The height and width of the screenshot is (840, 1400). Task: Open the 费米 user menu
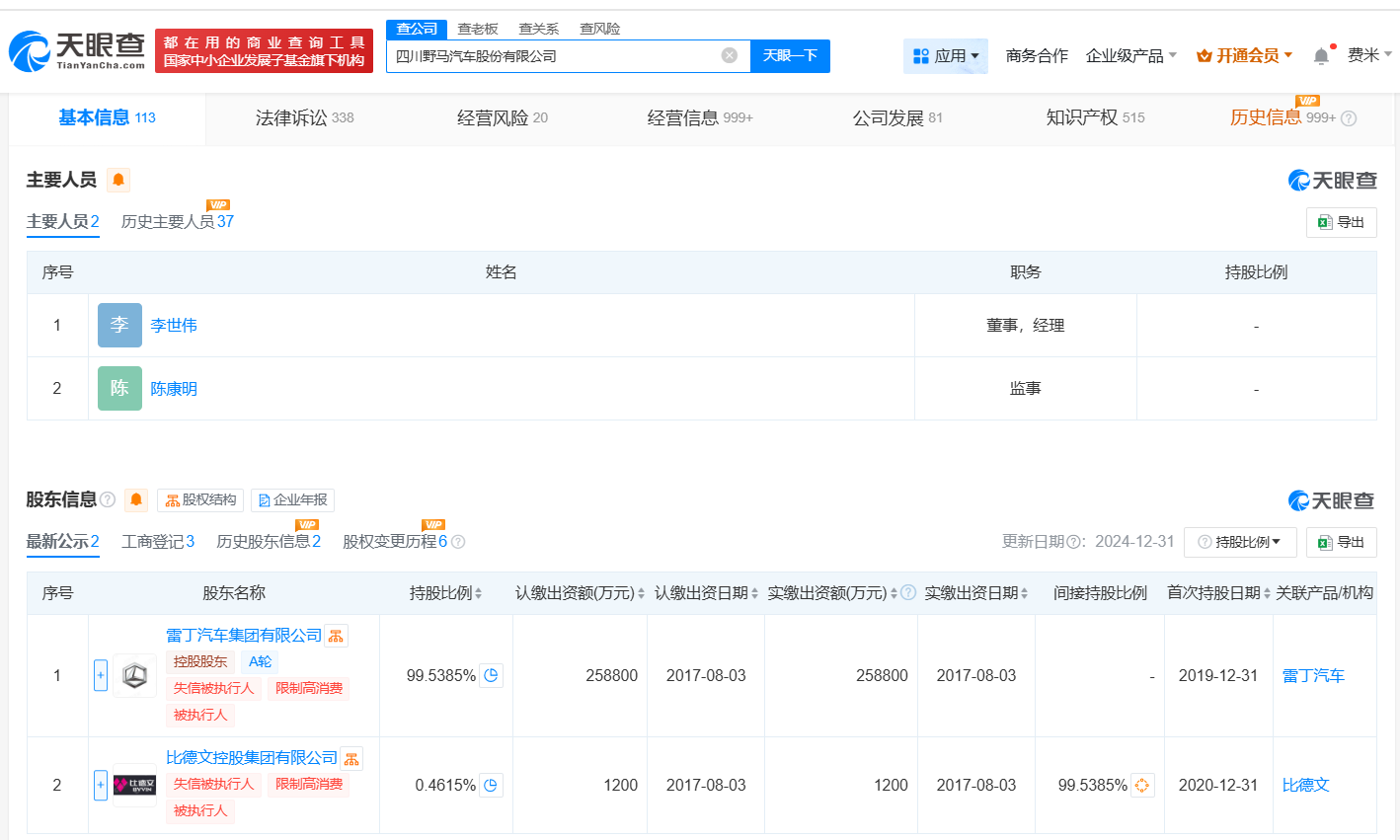pyautogui.click(x=1369, y=55)
